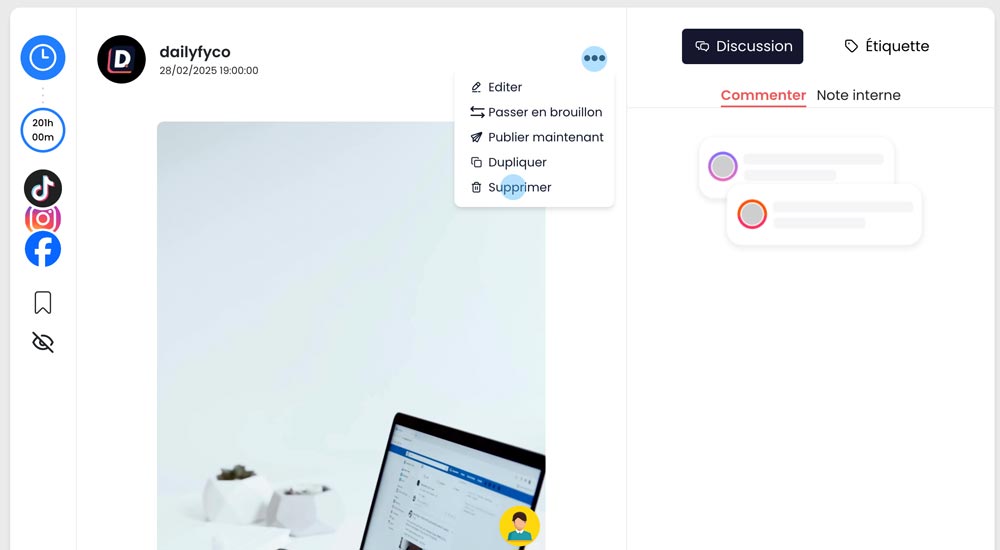The width and height of the screenshot is (1000, 550).
Task: Click the copy icon beside Dupliquer
Action: point(476,162)
